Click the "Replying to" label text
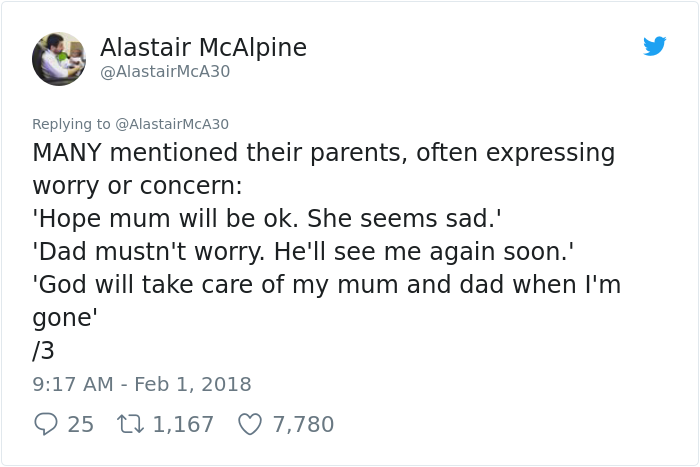The width and height of the screenshot is (700, 467). pyautogui.click(x=71, y=124)
